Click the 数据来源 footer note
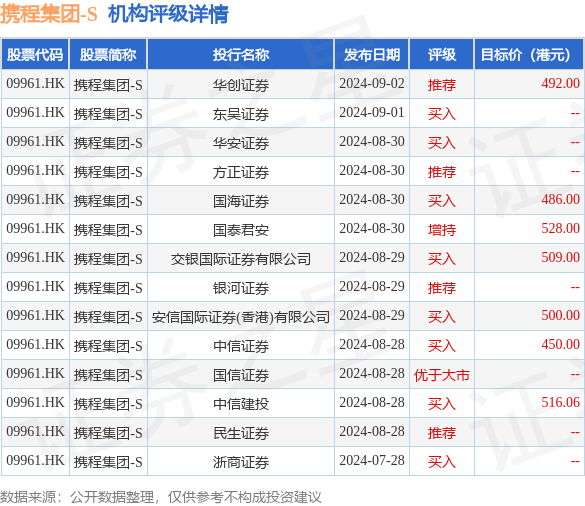Viewport: 585px width, 506px height. tap(161, 497)
